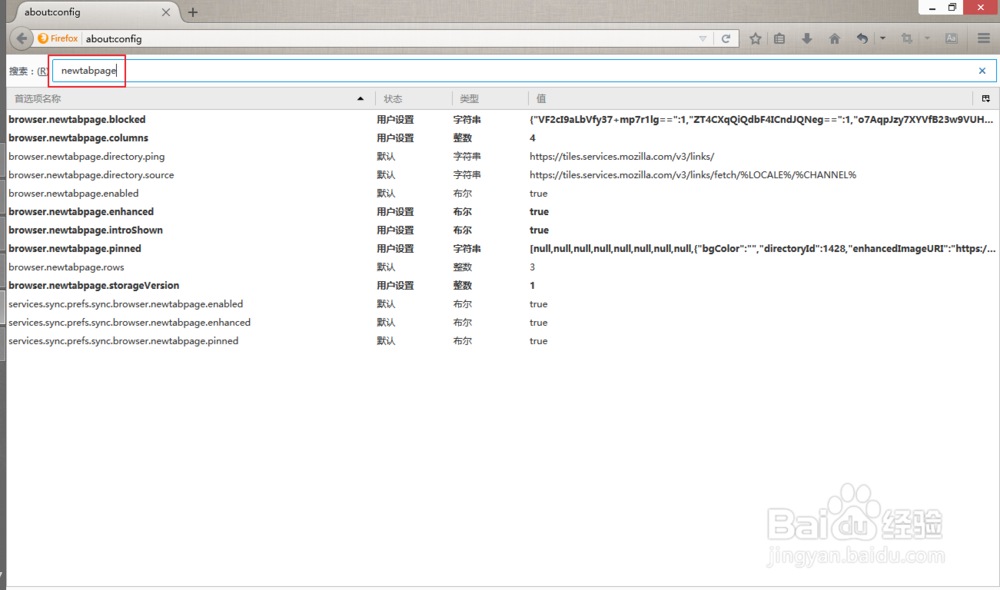Click the tiles.services.mozilla.com/v3/links/ ping URL value
Viewport: 1000px width, 590px height.
point(622,156)
